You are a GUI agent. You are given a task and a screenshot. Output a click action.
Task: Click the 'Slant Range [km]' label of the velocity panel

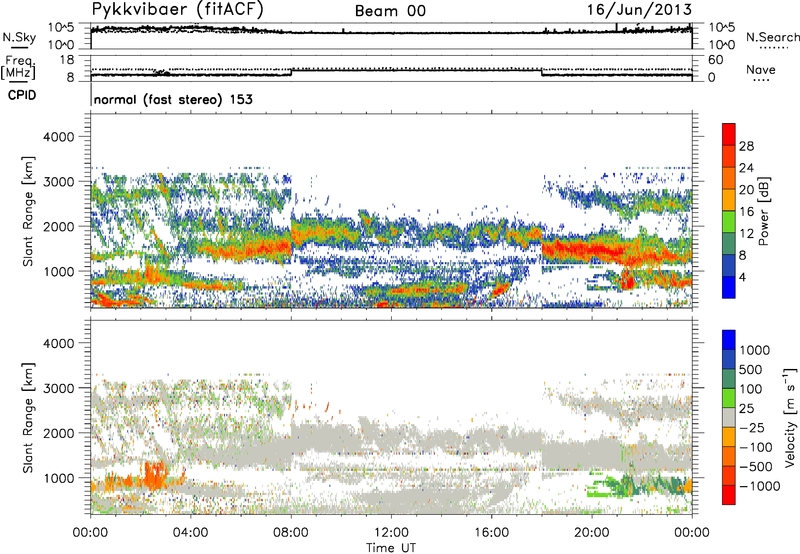pyautogui.click(x=28, y=417)
